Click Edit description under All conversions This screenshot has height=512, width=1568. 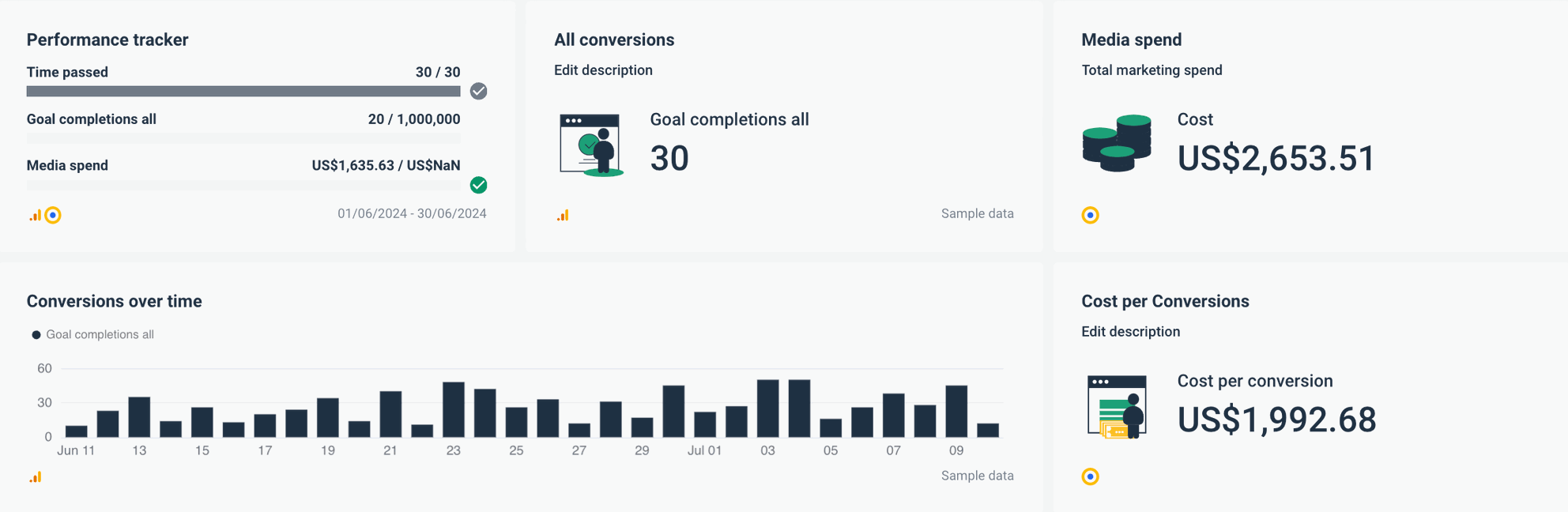603,70
